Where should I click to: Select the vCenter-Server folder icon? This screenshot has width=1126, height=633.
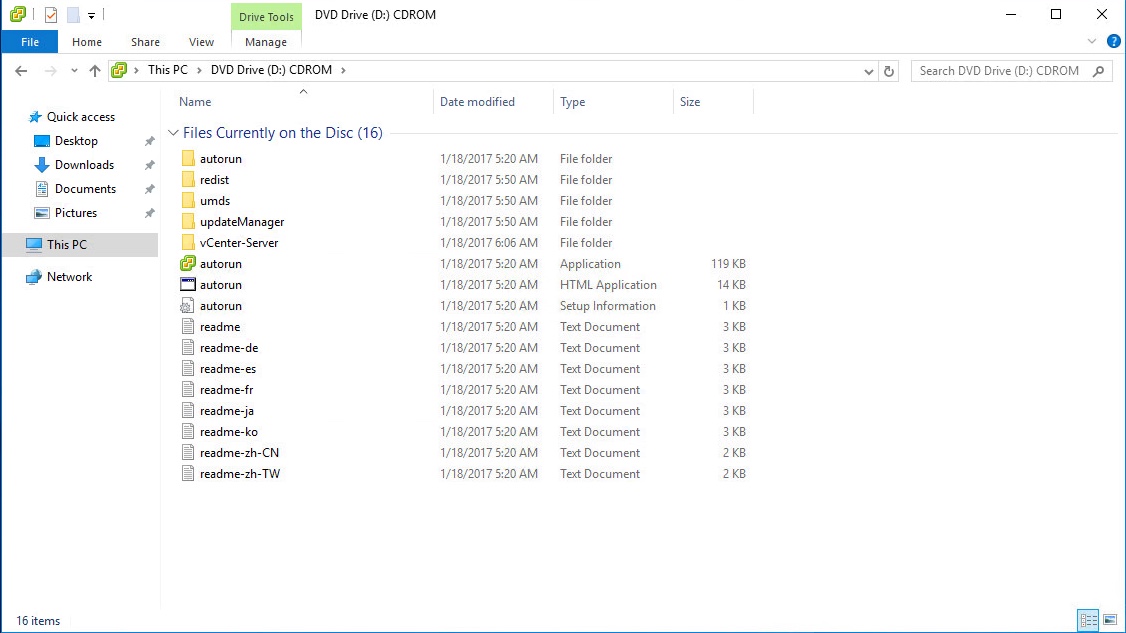(187, 243)
